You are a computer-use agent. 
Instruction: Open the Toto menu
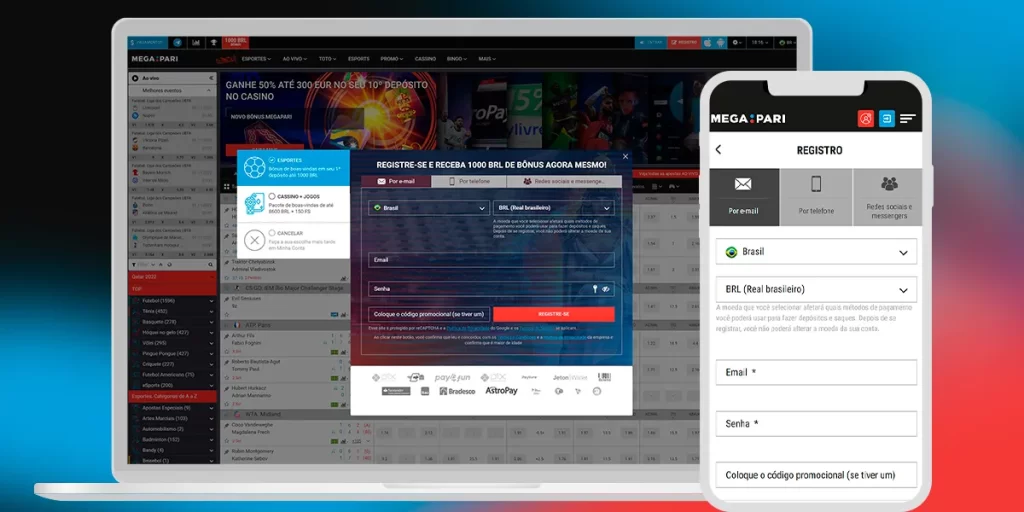328,59
